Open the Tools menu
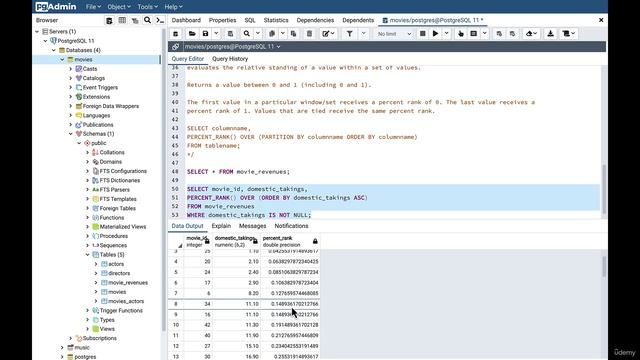640x360 pixels. click(x=147, y=7)
